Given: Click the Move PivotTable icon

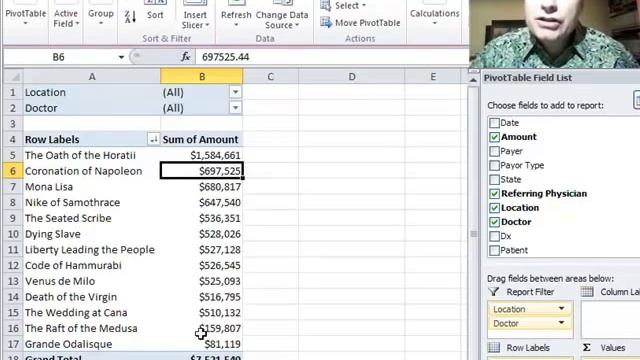Looking at the screenshot, I should click(x=326, y=22).
